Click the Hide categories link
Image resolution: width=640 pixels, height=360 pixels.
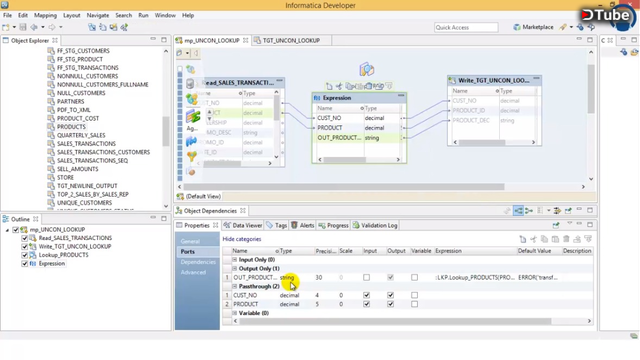pyautogui.click(x=242, y=239)
